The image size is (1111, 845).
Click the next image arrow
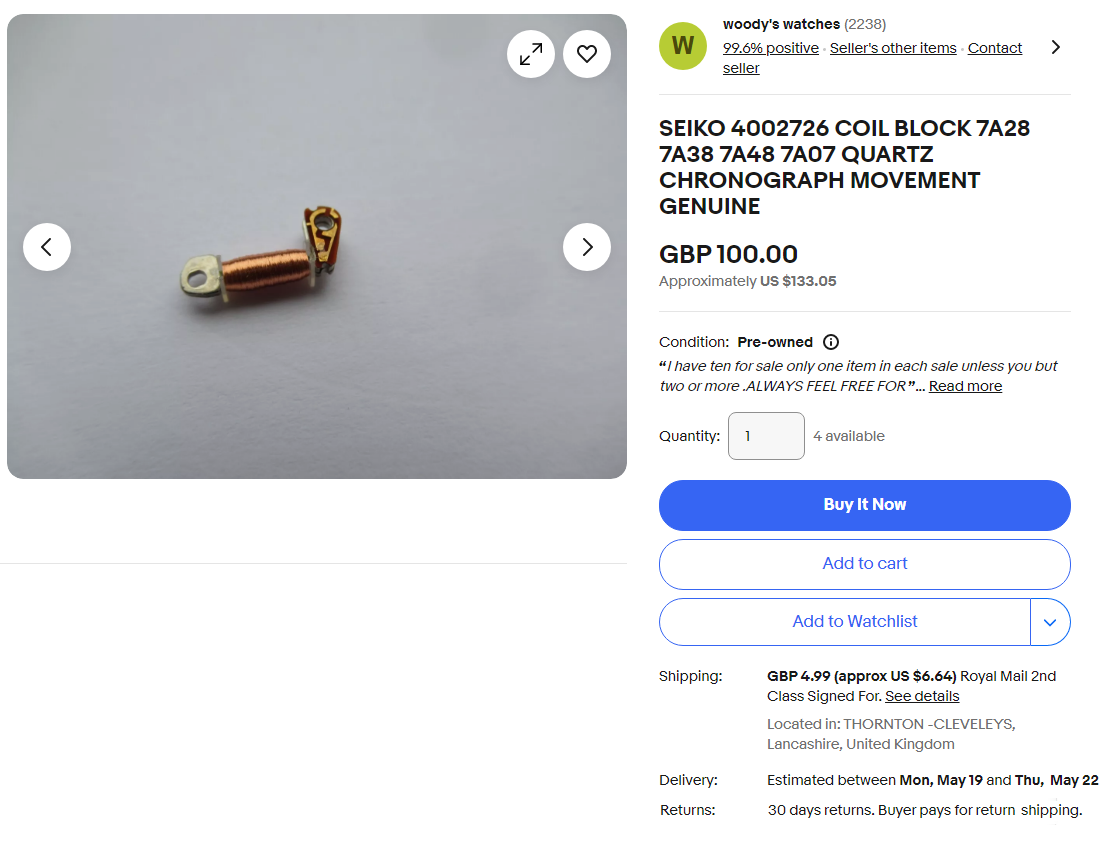[587, 247]
